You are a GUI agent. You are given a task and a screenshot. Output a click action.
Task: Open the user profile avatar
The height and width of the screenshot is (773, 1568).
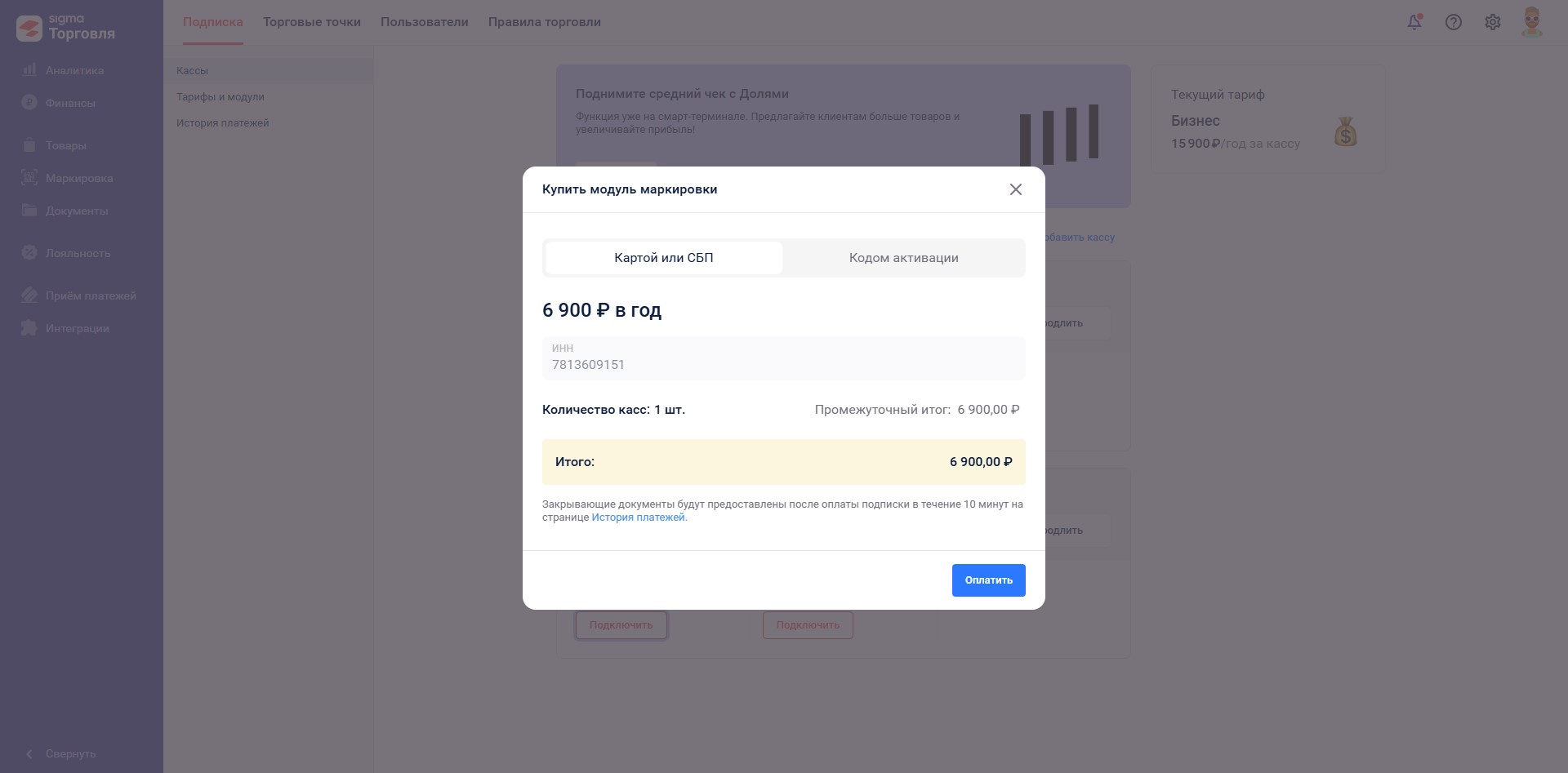tap(1532, 22)
